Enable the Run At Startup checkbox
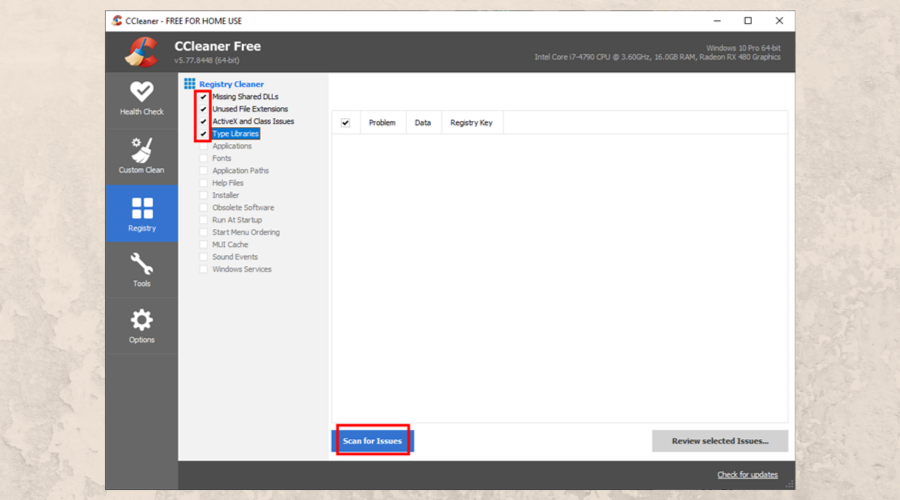900x500 pixels. point(204,220)
